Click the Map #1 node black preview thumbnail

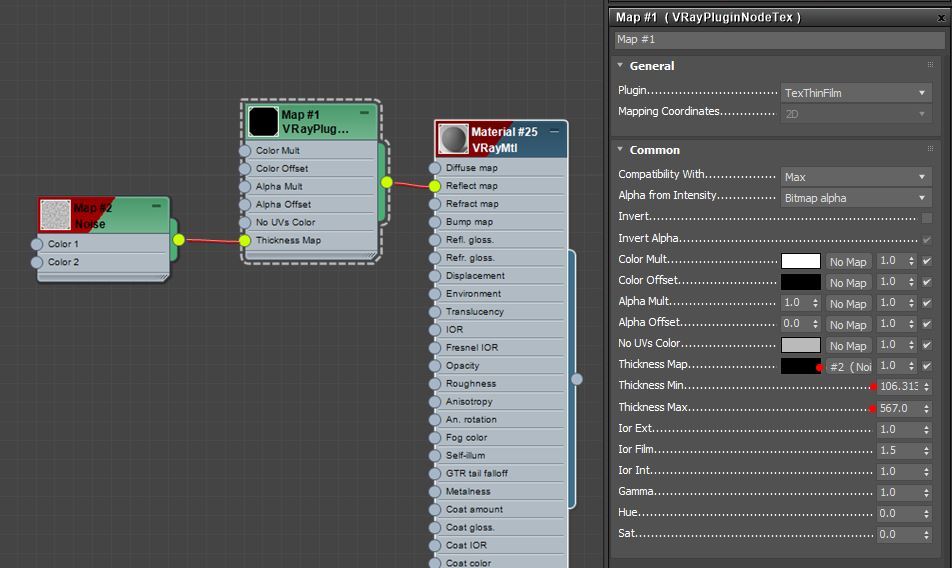tap(264, 121)
